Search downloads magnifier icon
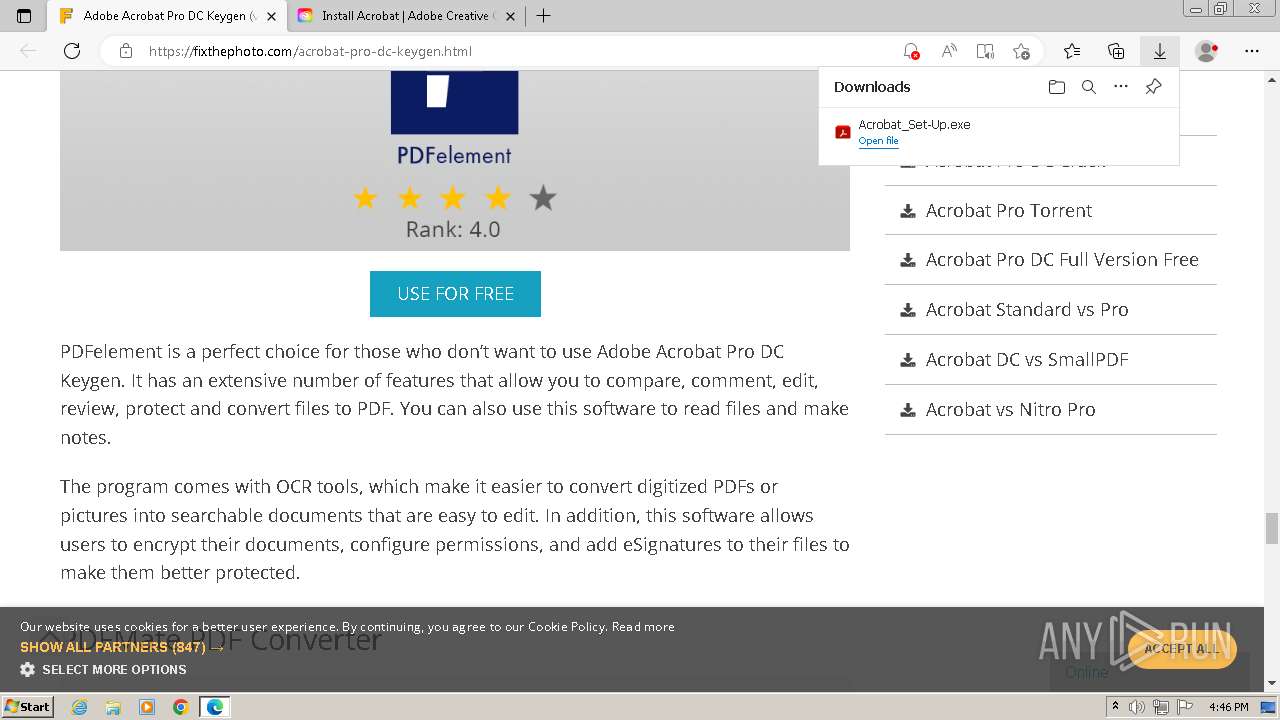This screenshot has height=720, width=1280. click(1089, 87)
